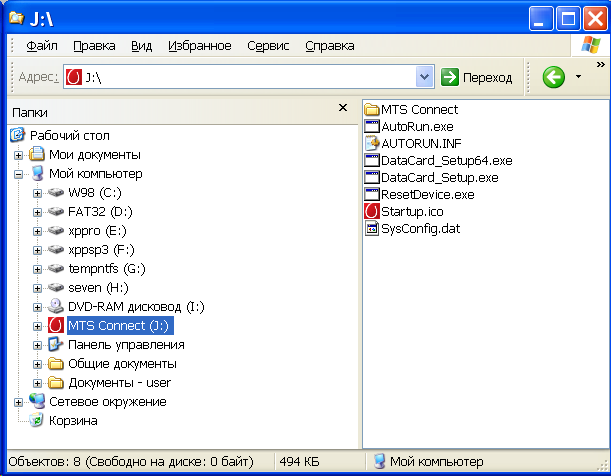Click the FAT32 (D:) drive icon
Viewport: 611px width, 476px height.
[56, 212]
